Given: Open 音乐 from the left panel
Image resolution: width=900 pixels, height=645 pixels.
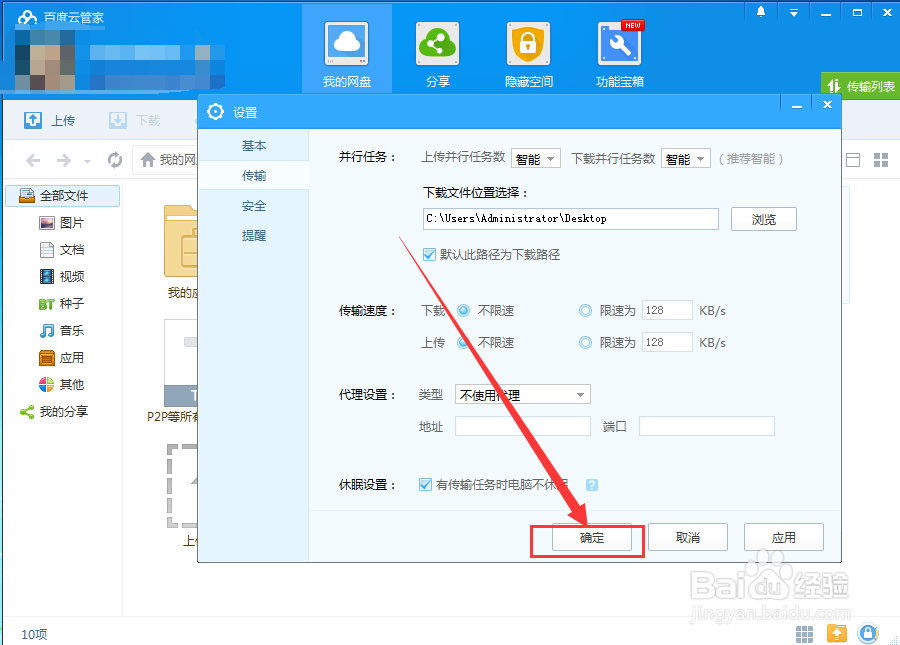Looking at the screenshot, I should [x=63, y=330].
